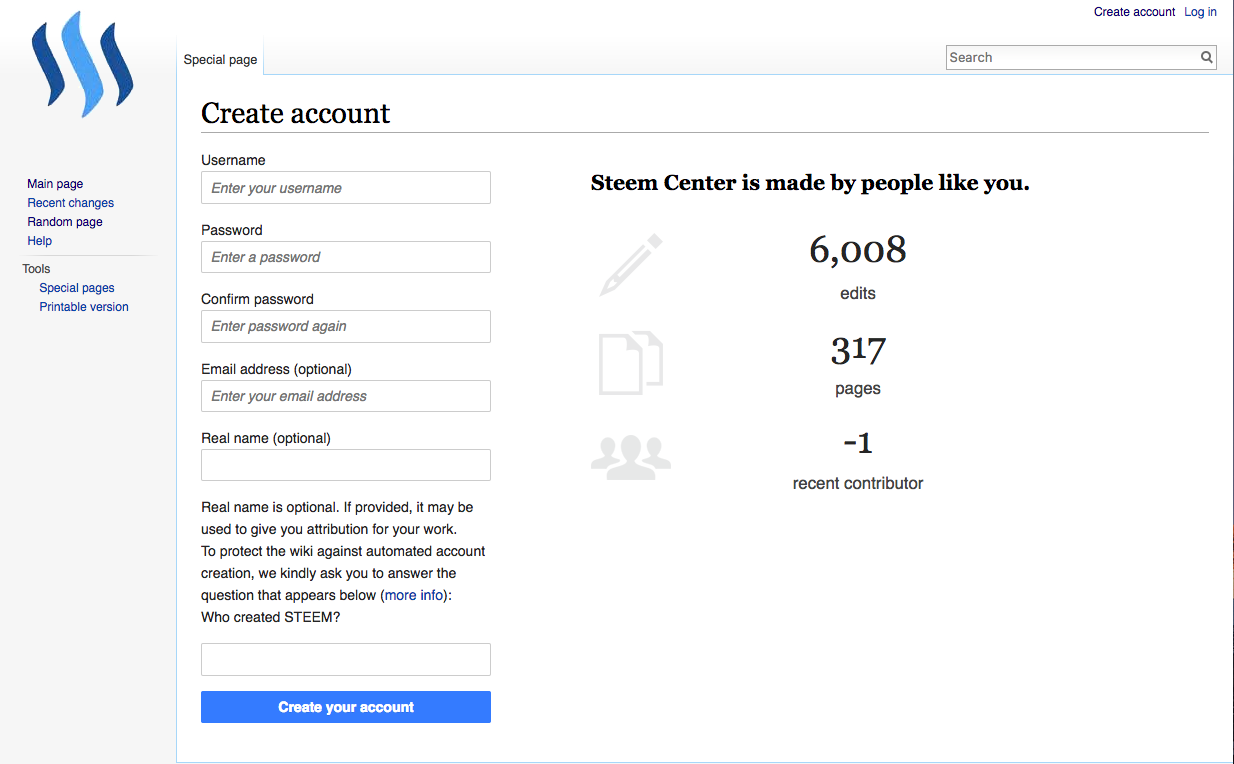The image size is (1234, 764).
Task: Click the Create account link at top
Action: 1134,12
